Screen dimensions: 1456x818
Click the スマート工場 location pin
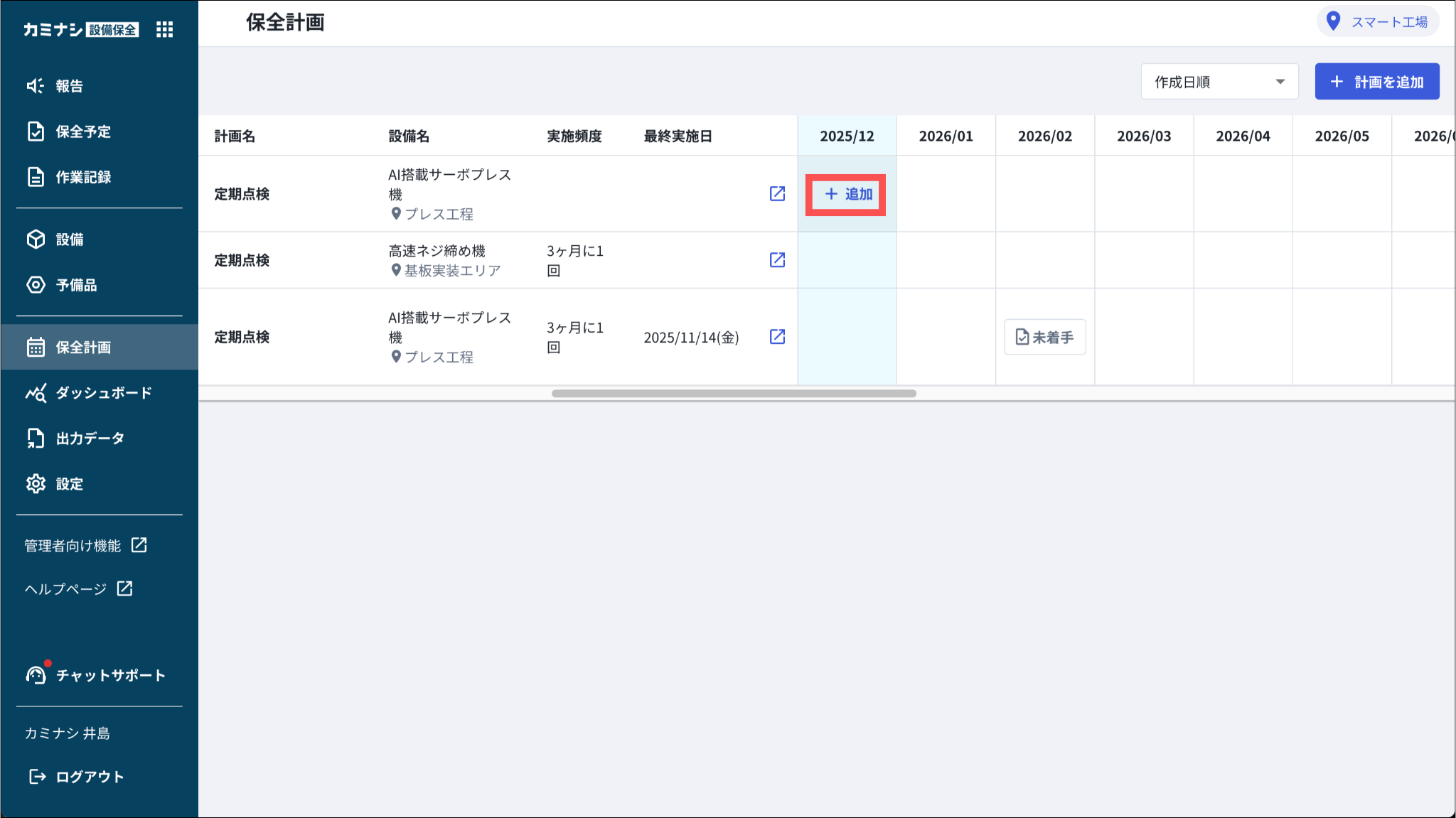pyautogui.click(x=1334, y=21)
